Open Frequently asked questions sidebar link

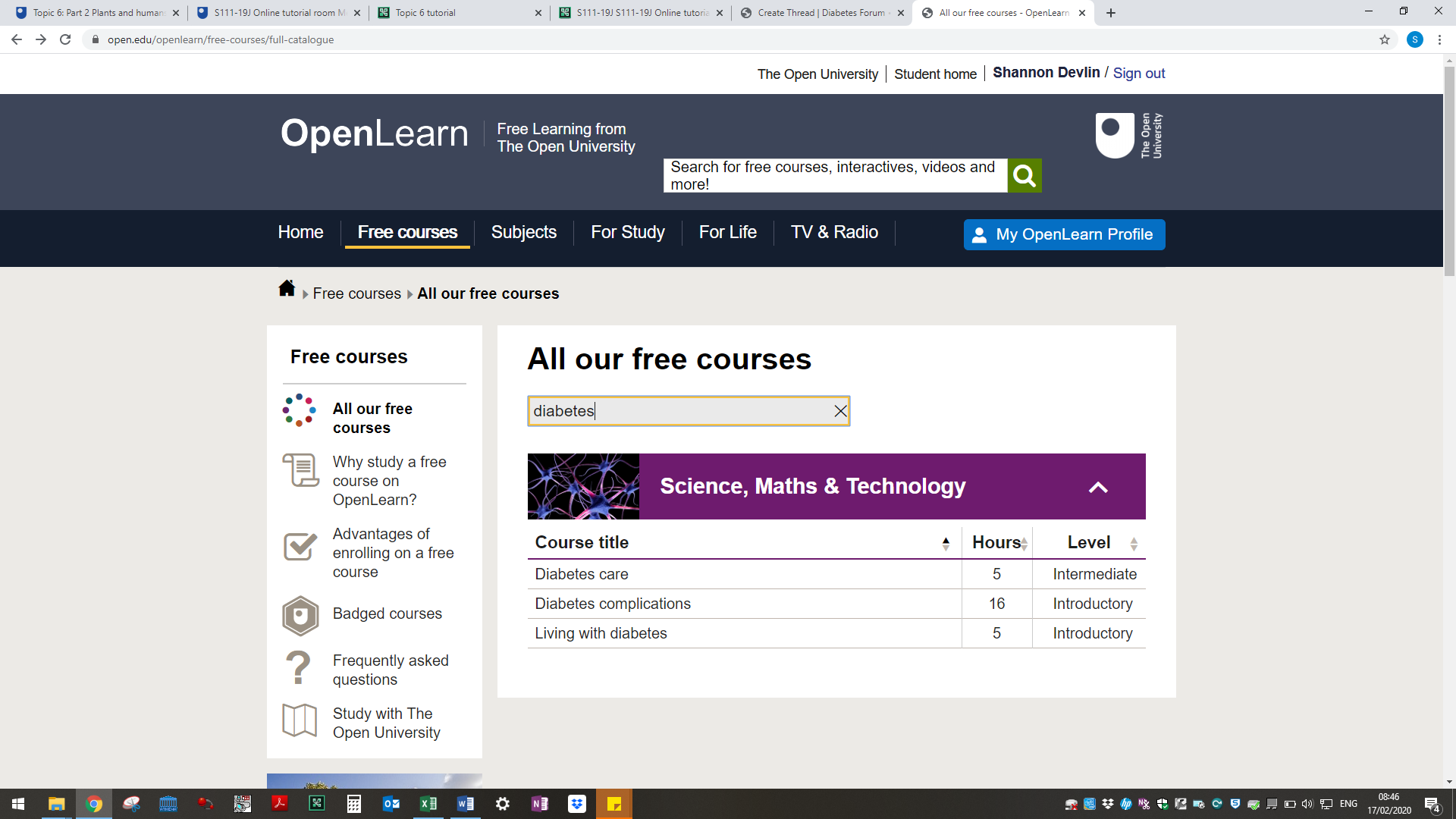(391, 670)
